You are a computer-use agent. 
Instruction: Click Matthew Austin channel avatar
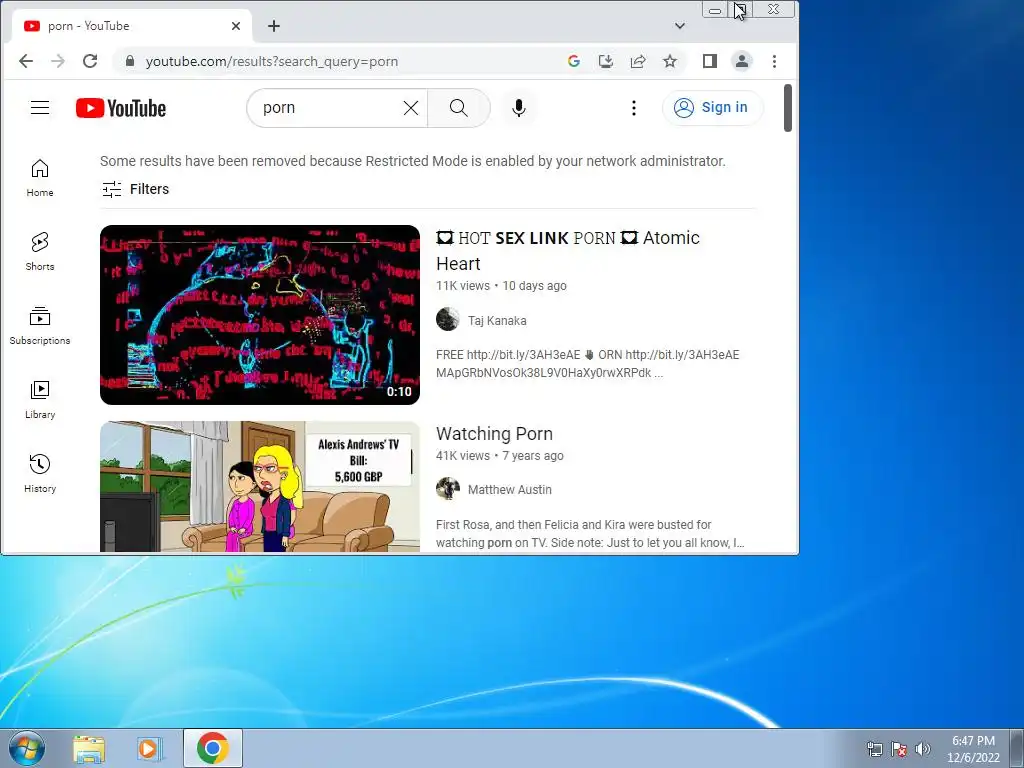coord(447,488)
